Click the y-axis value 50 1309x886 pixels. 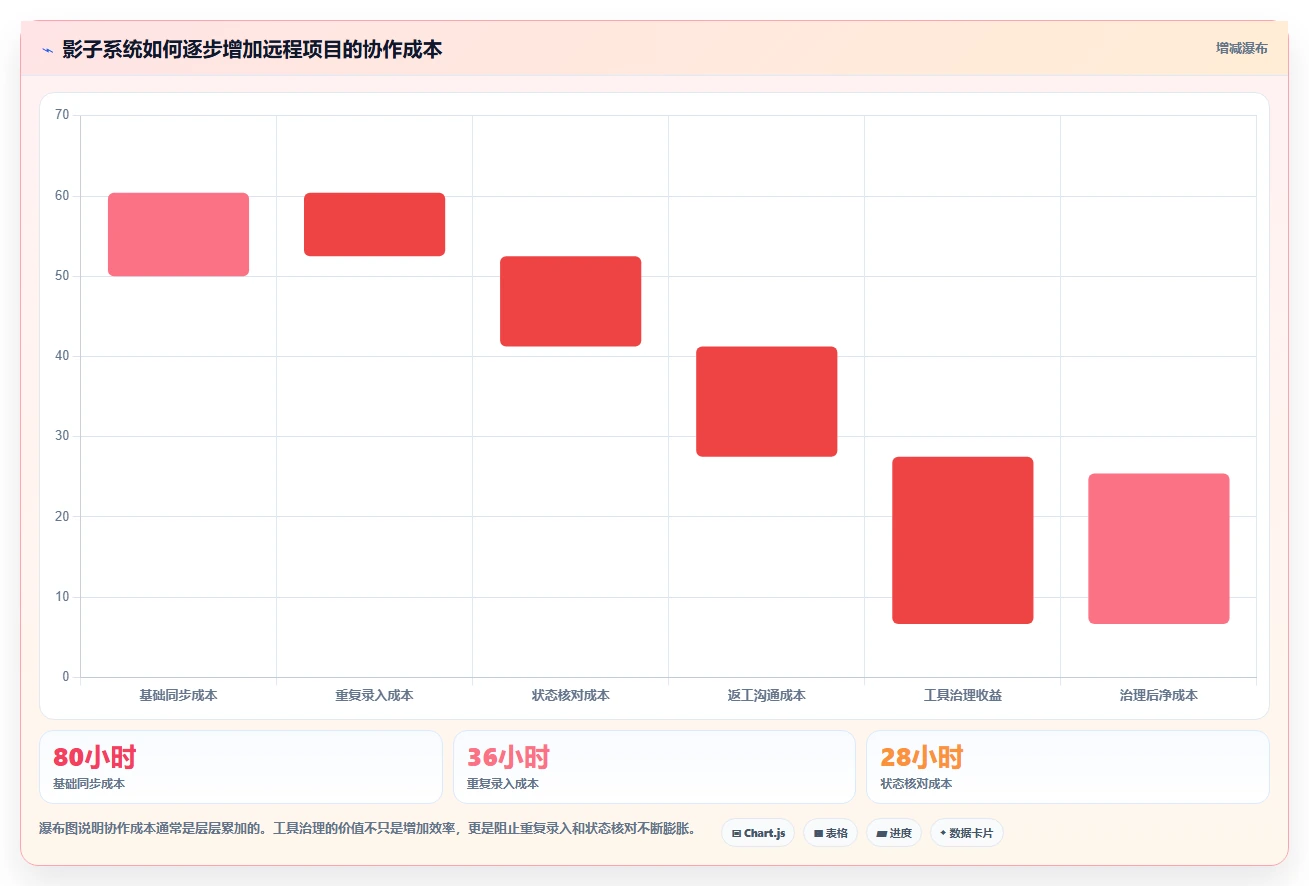coord(62,276)
